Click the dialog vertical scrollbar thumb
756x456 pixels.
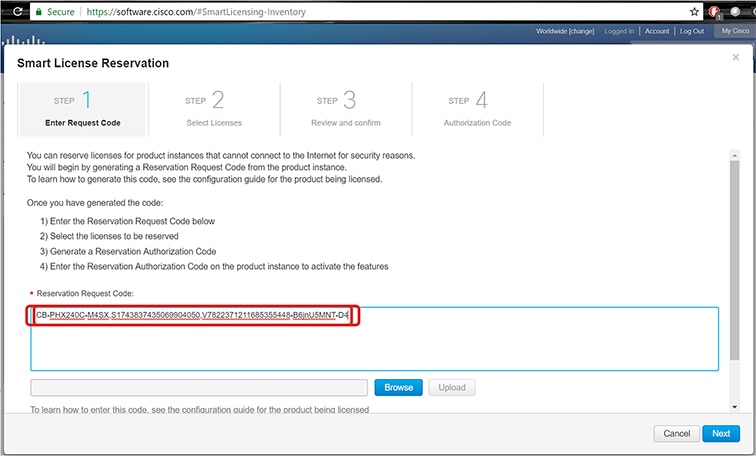click(x=734, y=260)
